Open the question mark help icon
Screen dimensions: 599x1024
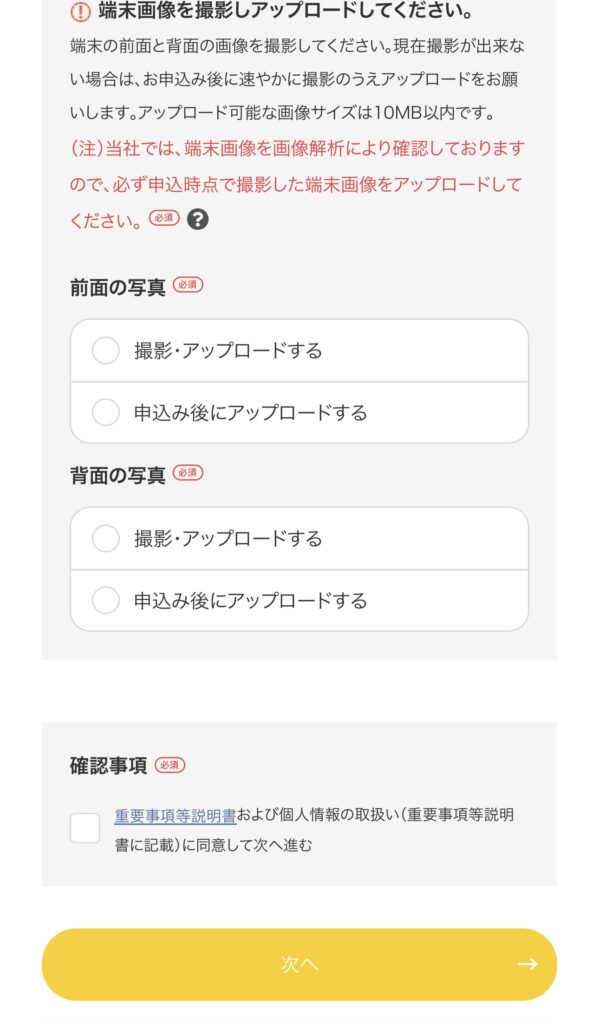[198, 219]
